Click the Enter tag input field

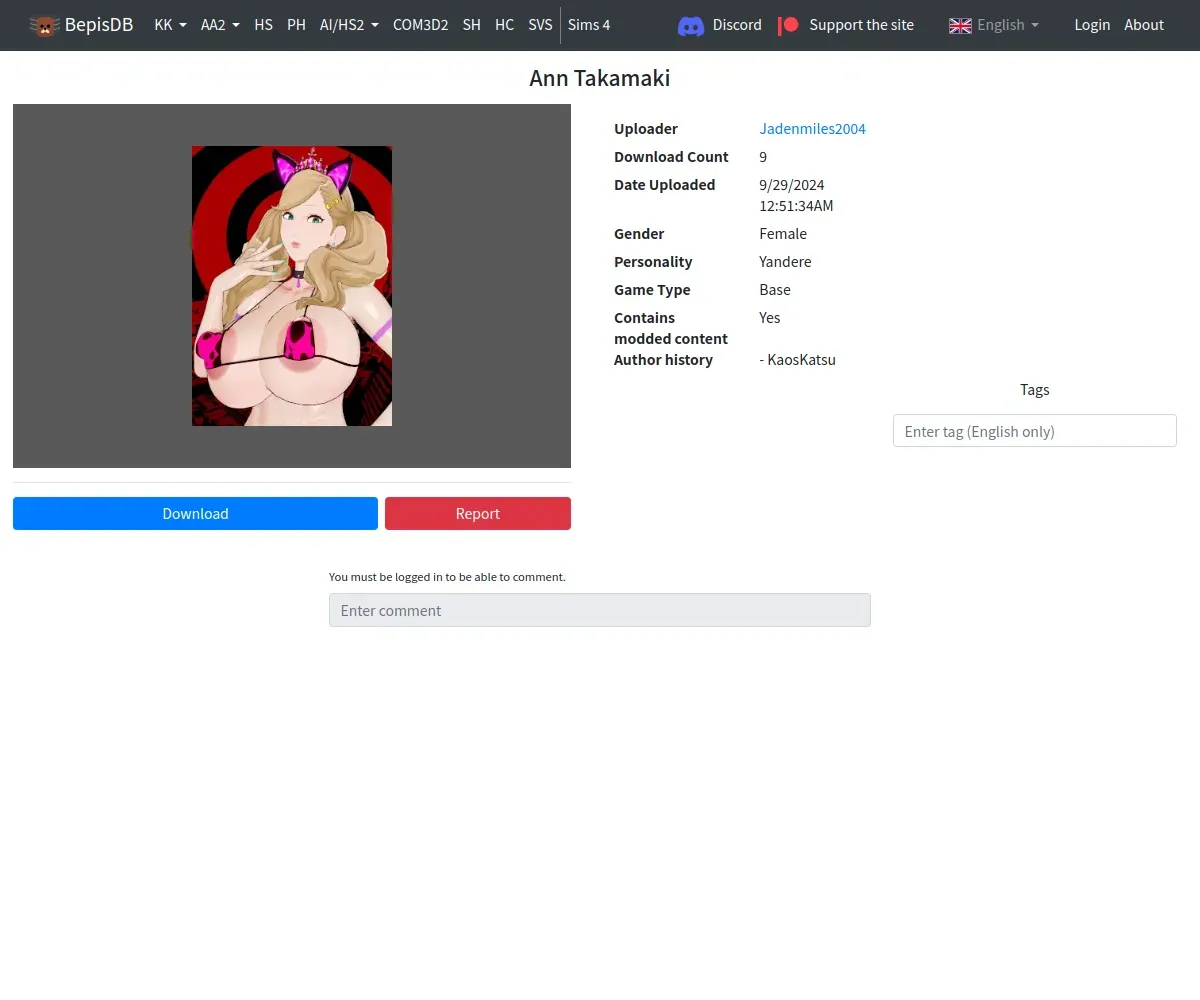1034,431
